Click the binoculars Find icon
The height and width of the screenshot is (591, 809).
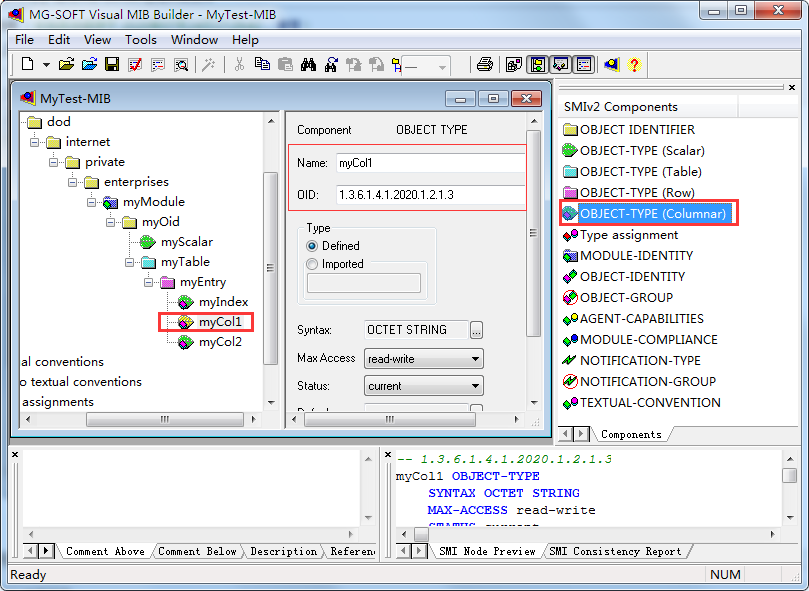[x=308, y=65]
